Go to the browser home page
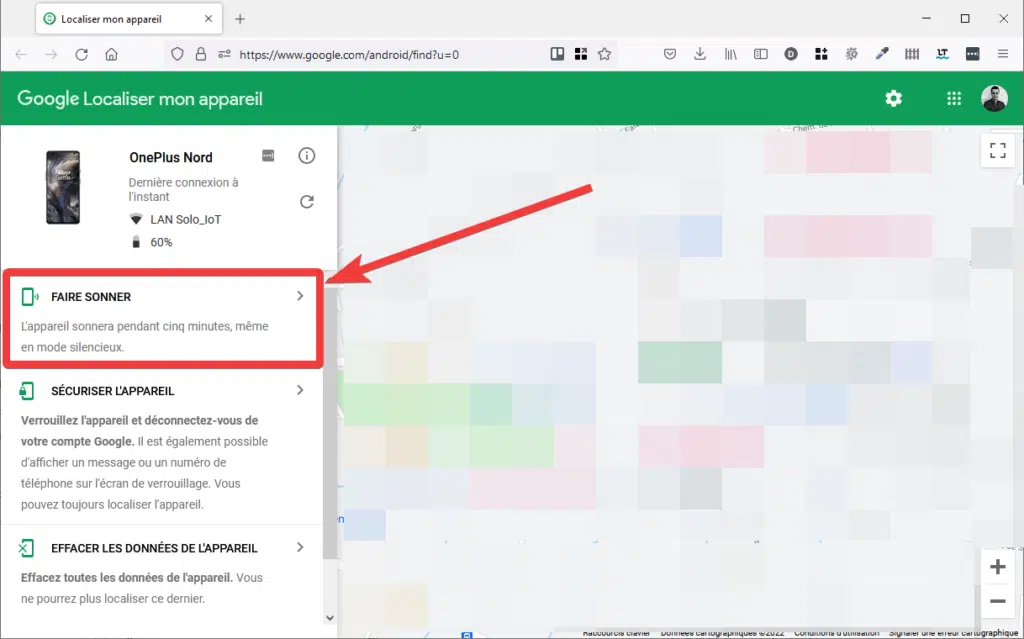Viewport: 1024px width, 639px height. click(x=112, y=55)
